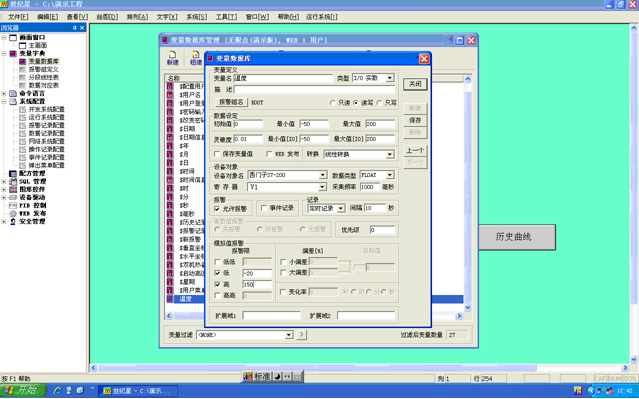This screenshot has width=639, height=399.
Task: Click the 变量名 input field
Action: point(283,78)
